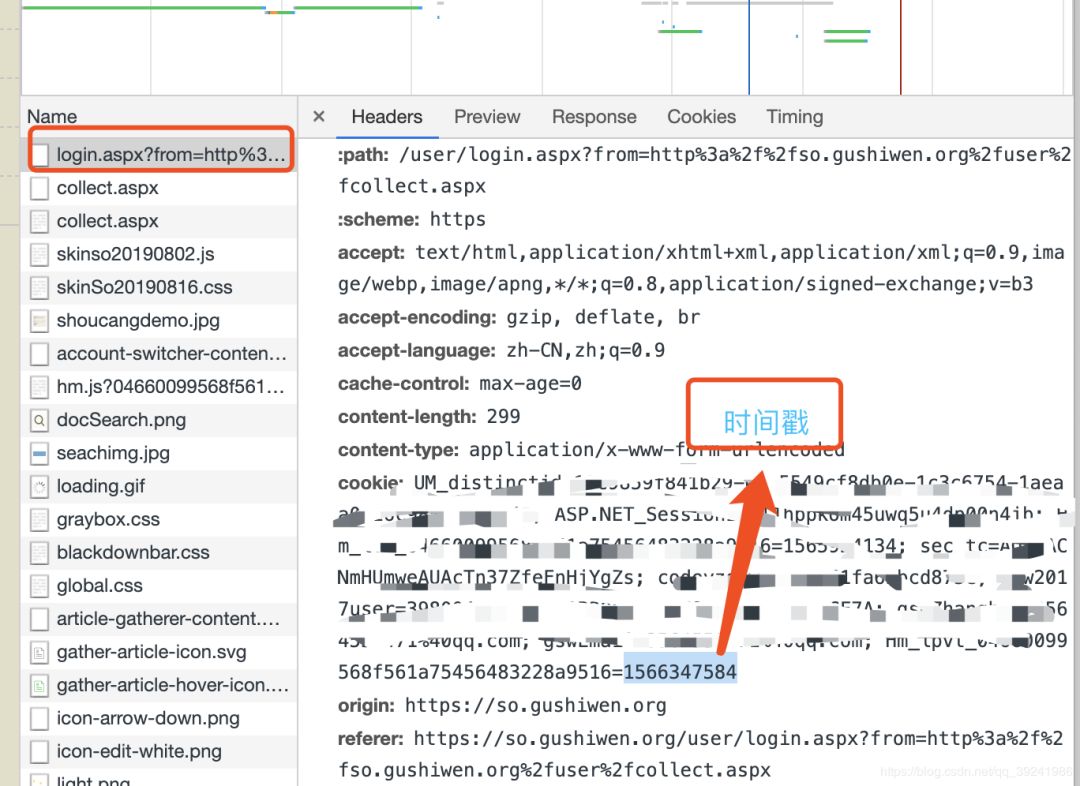Viewport: 1080px width, 786px height.
Task: Select the login.aspx?from=http%3 request
Action: click(x=160, y=154)
